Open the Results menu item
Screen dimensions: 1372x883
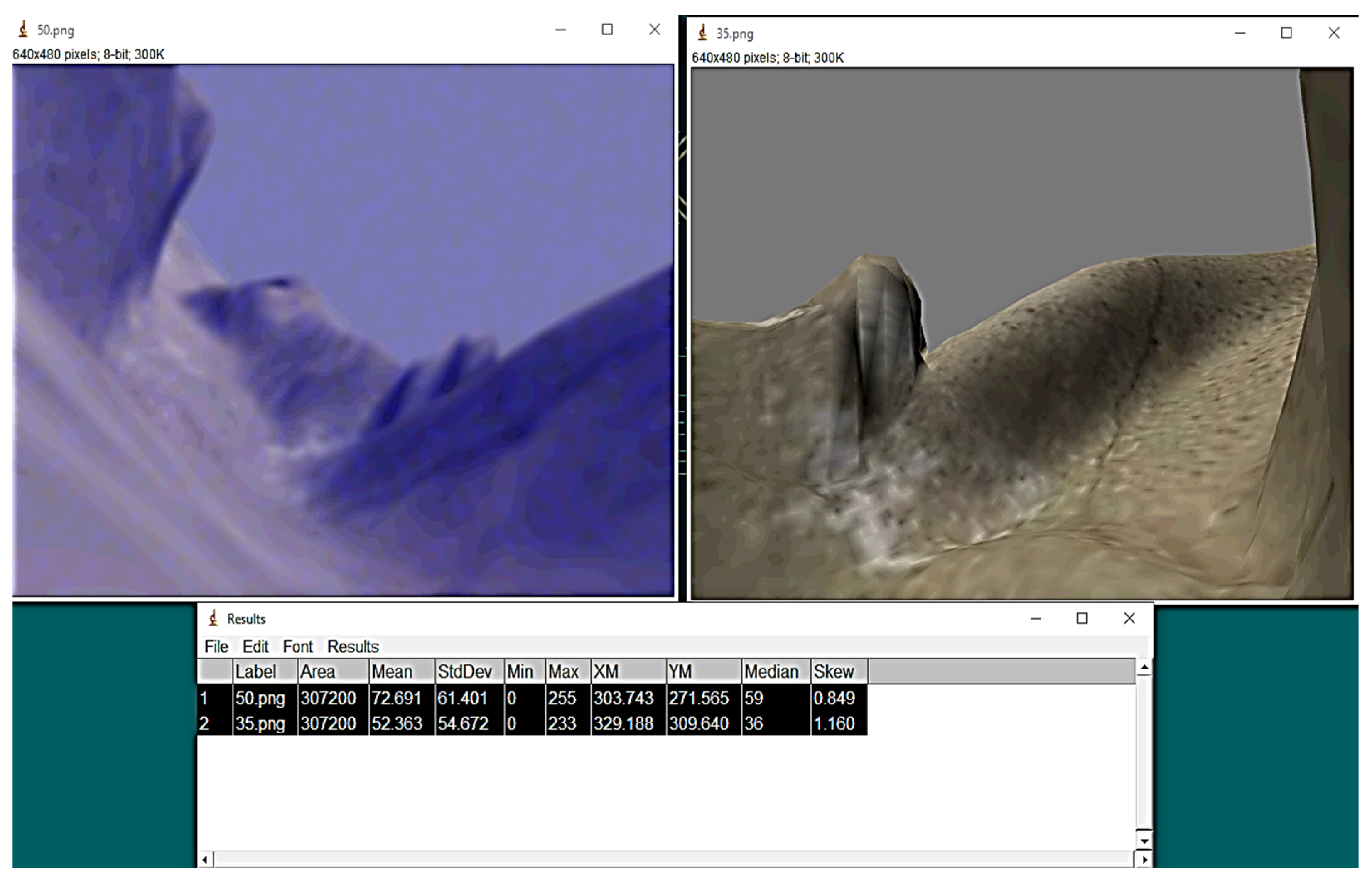(353, 647)
